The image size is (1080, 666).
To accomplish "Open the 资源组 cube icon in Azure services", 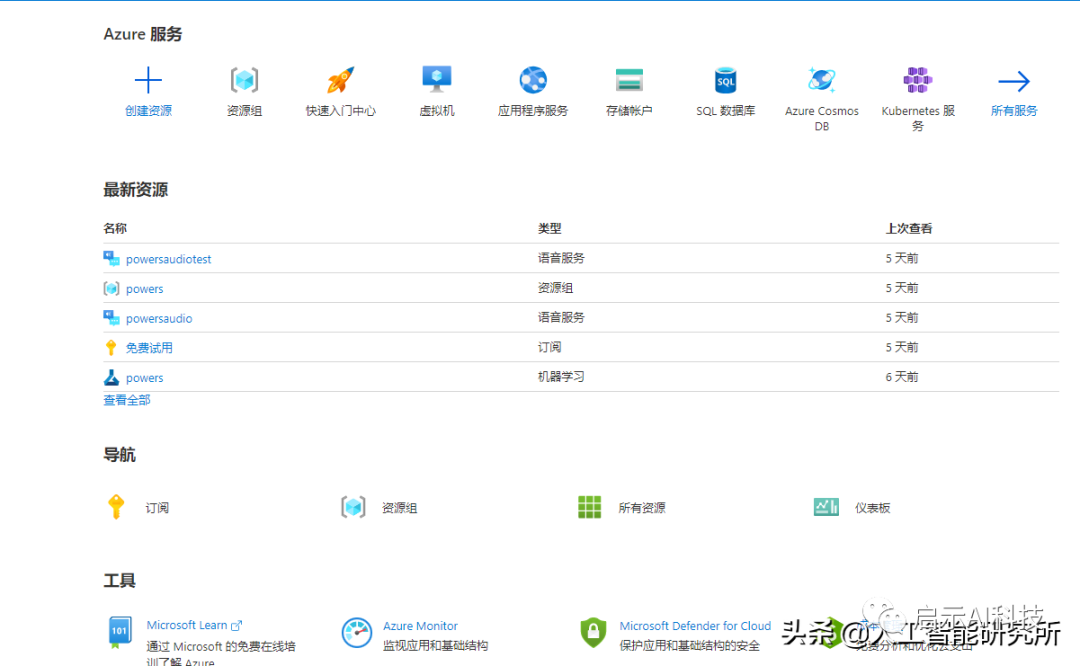I will point(245,81).
